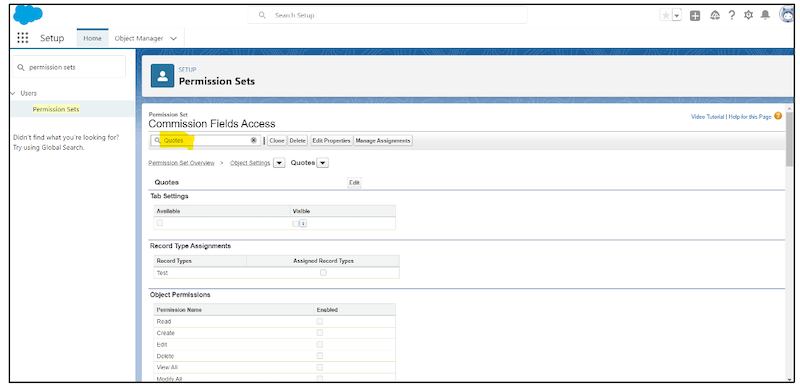Collapse the Users tree section
800x388 pixels.
pos(13,93)
